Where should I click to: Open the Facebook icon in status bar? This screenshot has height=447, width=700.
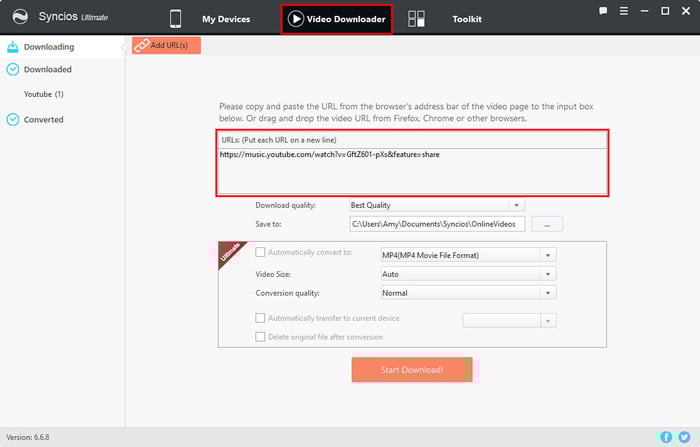point(666,437)
